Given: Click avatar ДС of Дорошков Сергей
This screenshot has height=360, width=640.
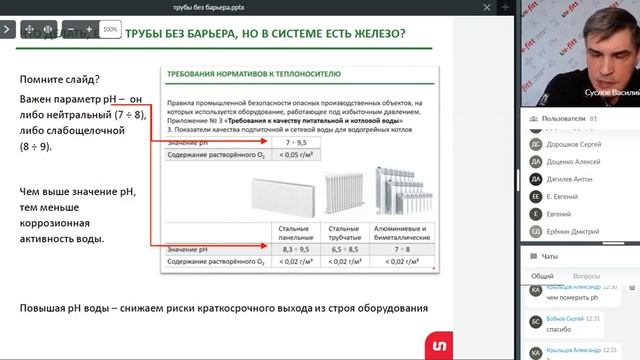Looking at the screenshot, I should (536, 144).
